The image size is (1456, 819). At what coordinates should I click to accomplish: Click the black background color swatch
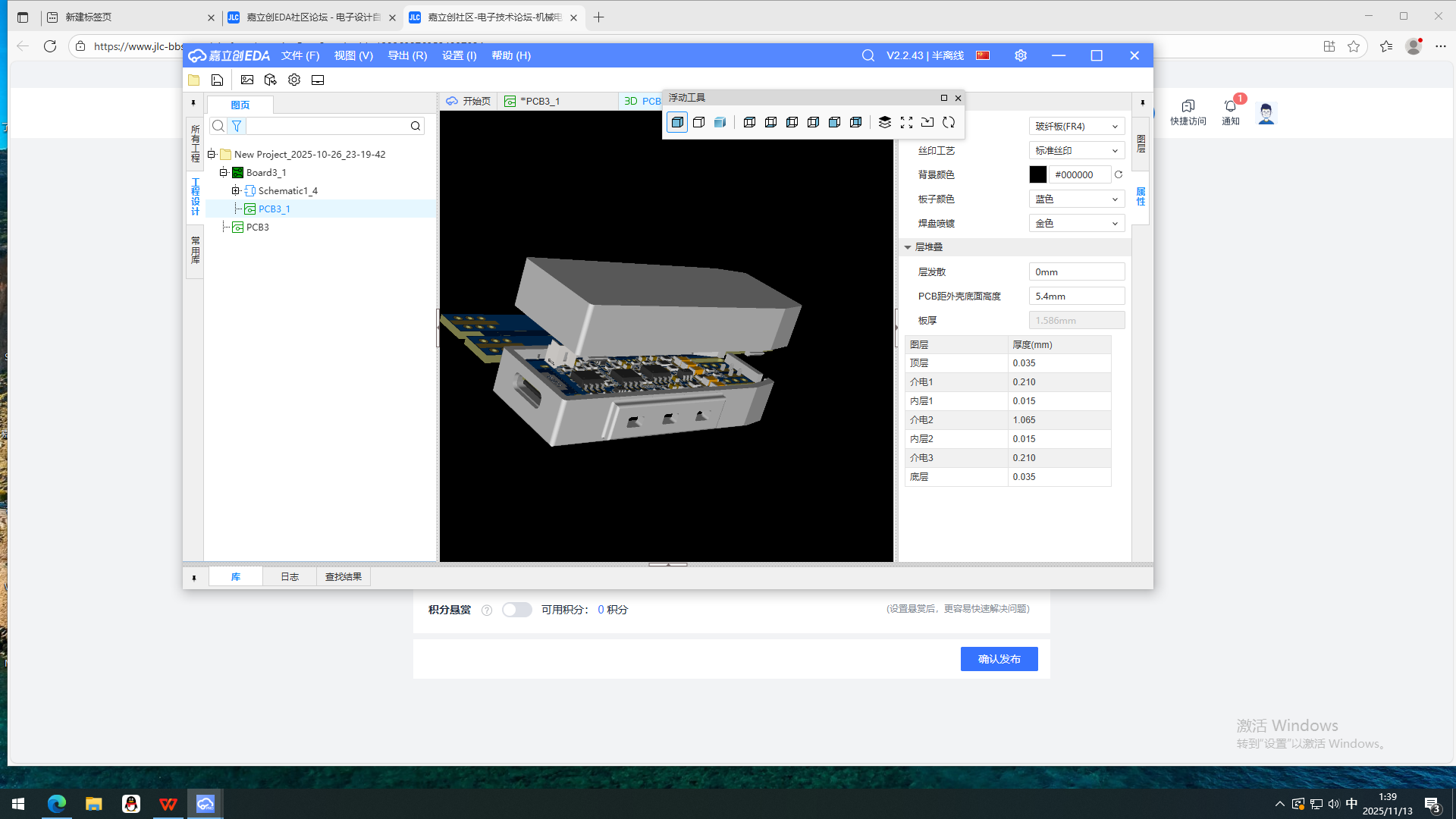click(1037, 174)
